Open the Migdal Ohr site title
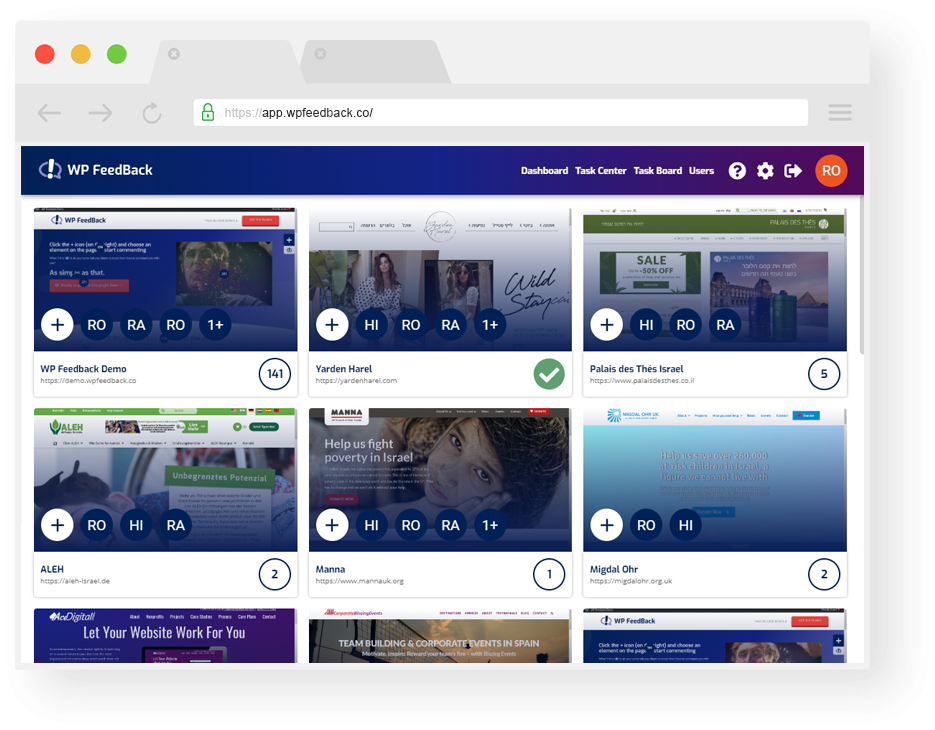The height and width of the screenshot is (730, 935). coord(614,569)
